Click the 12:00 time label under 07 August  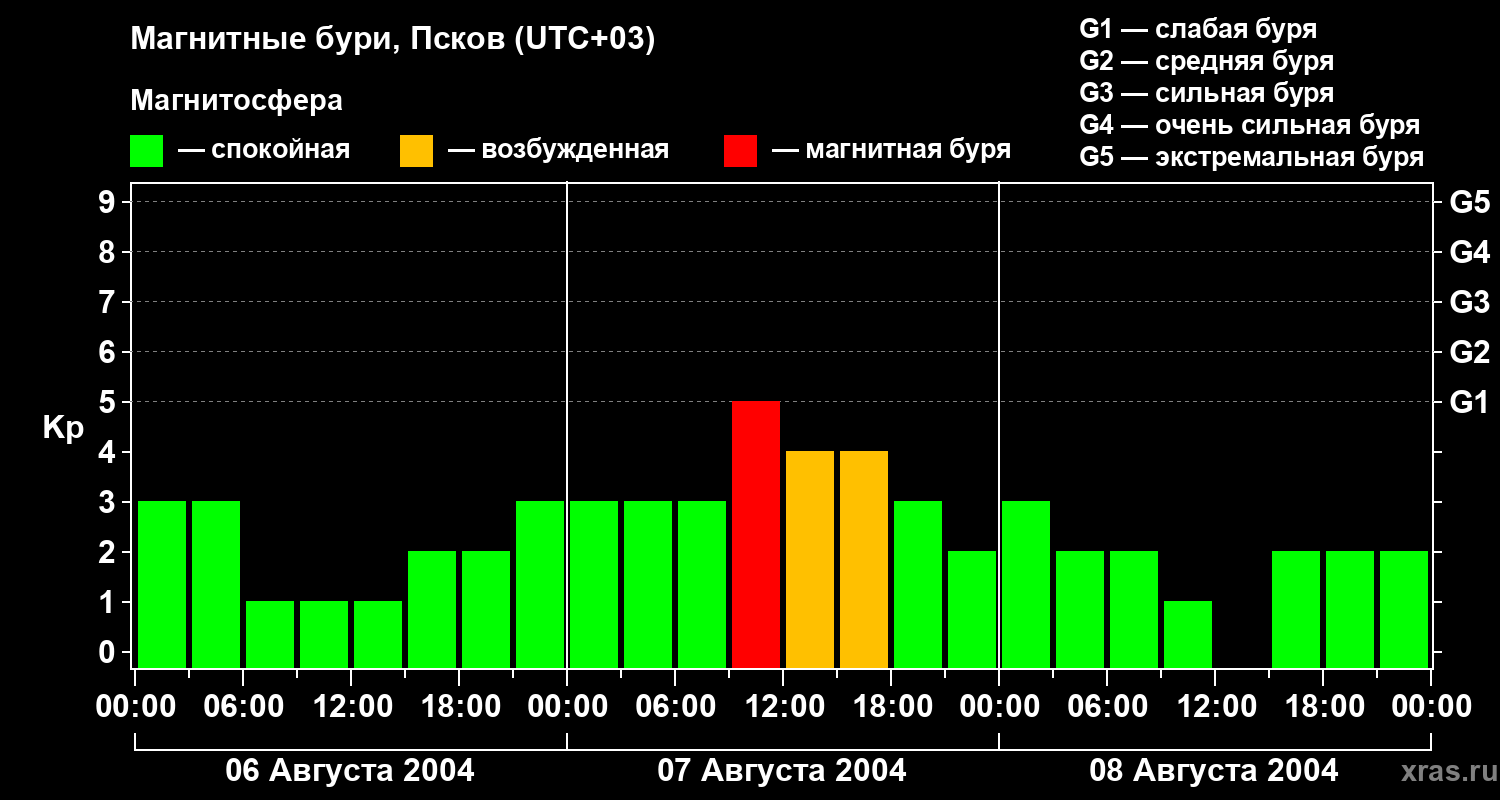point(783,707)
